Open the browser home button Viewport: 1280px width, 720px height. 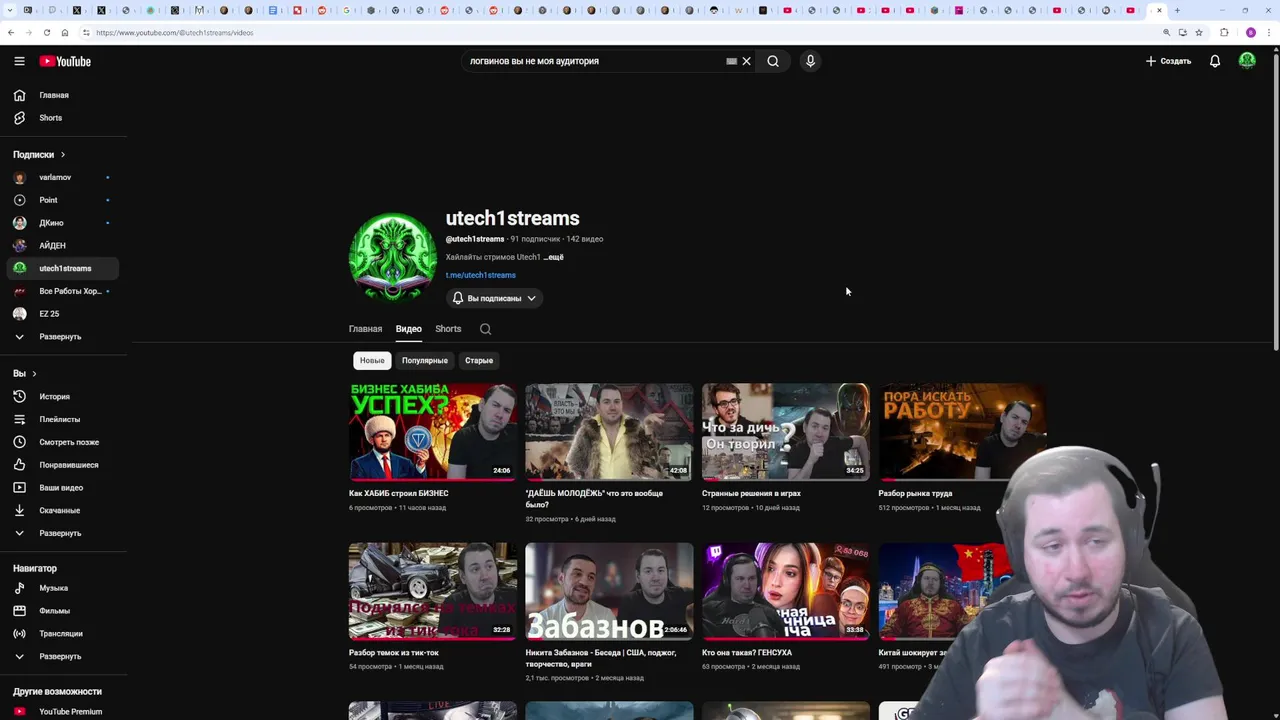(x=65, y=32)
